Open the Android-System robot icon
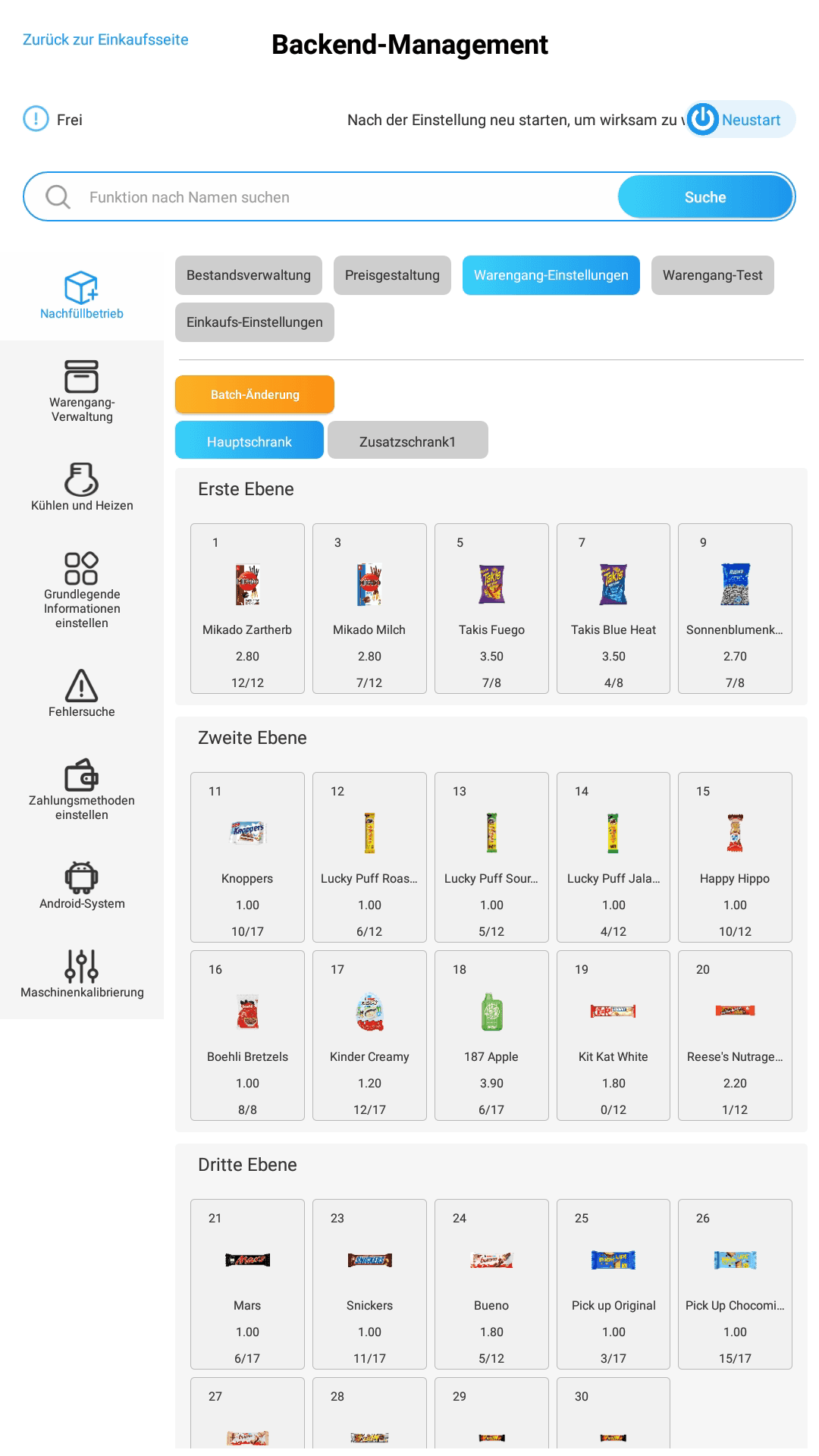Image resolution: width=819 pixels, height=1456 pixels. 81,877
